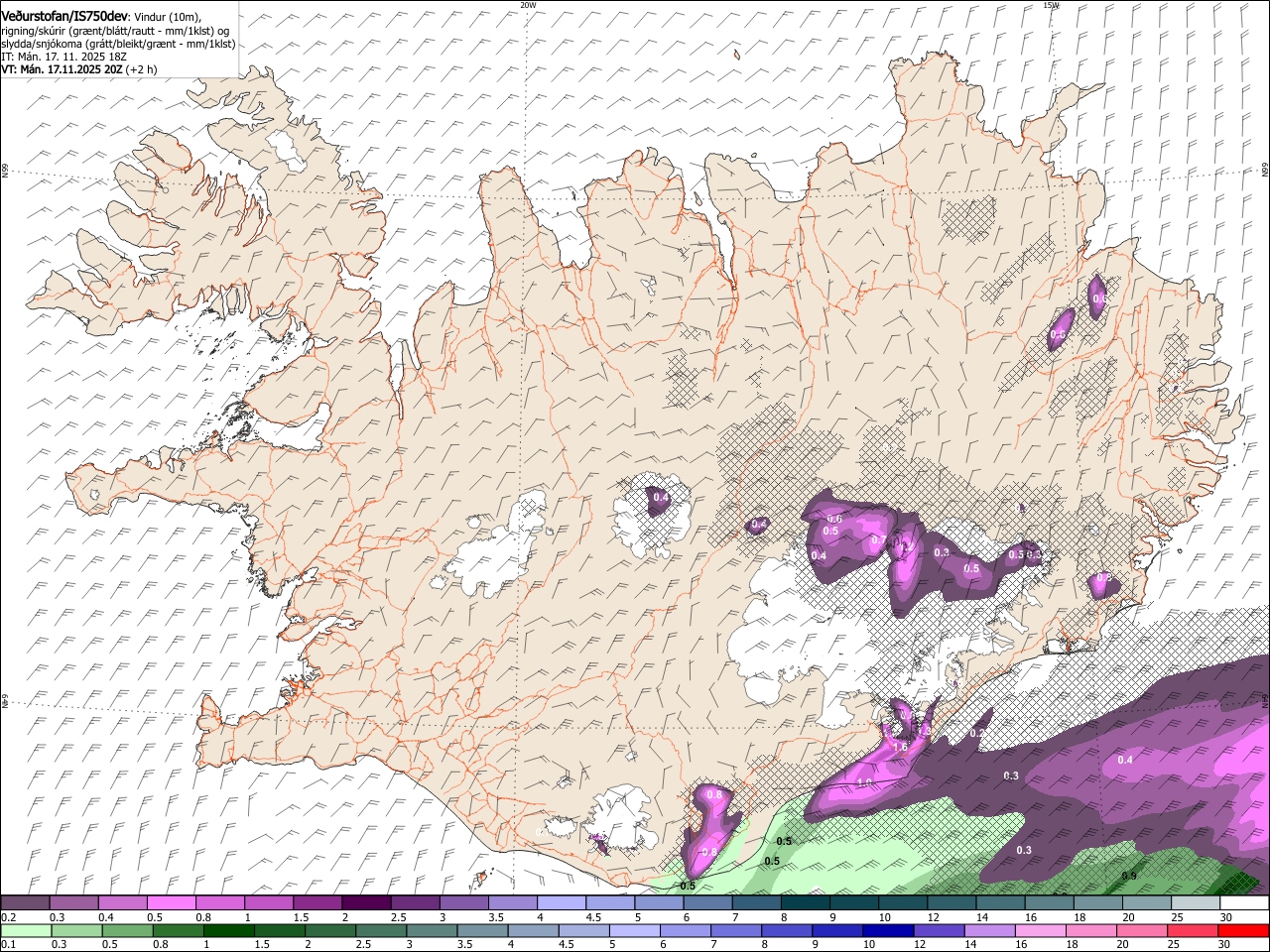Viewport: 1270px width, 952px height.
Task: Pick deep blue lower swatch for 10–12
Action: [x=889, y=931]
